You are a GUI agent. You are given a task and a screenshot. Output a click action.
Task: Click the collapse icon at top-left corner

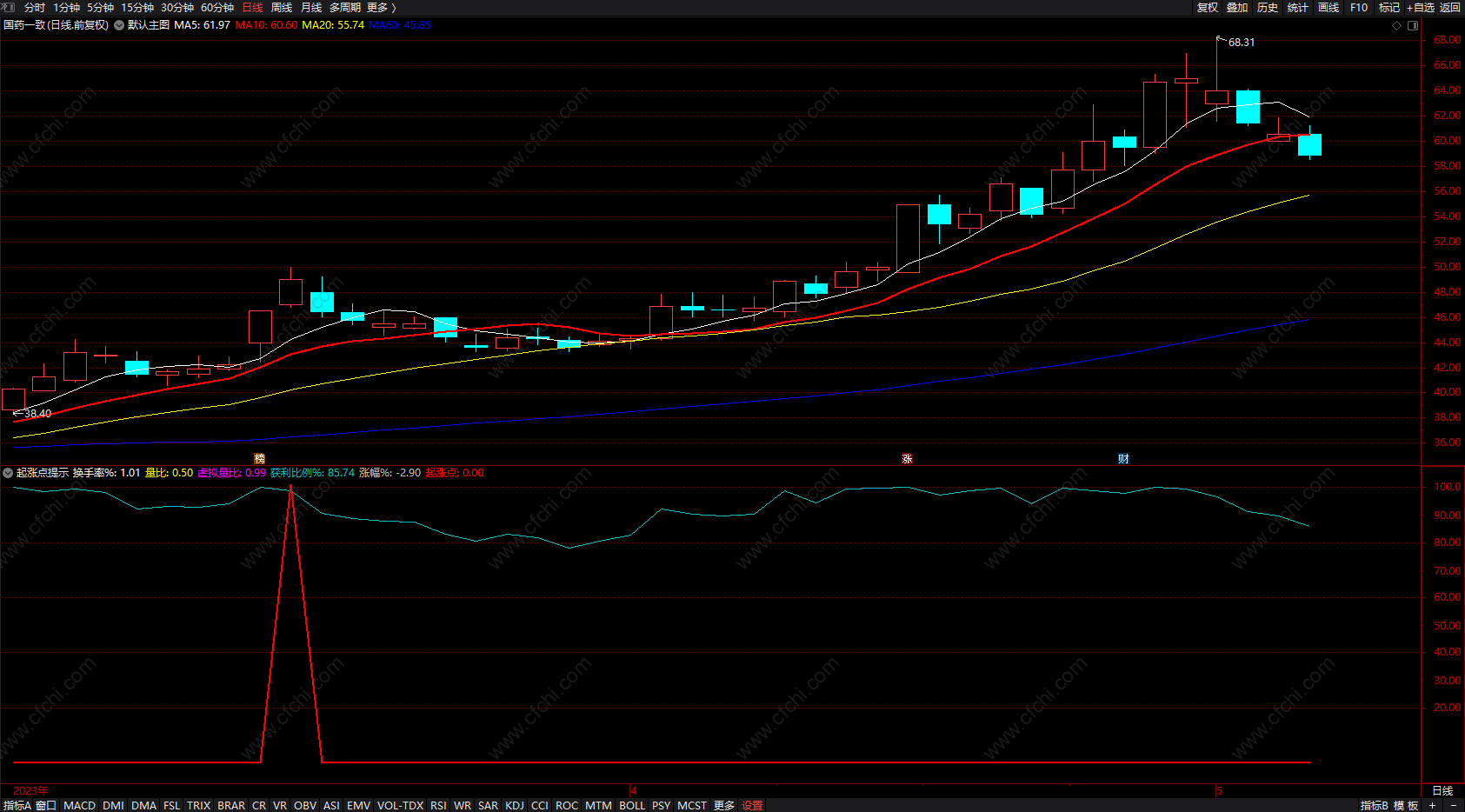coord(9,7)
